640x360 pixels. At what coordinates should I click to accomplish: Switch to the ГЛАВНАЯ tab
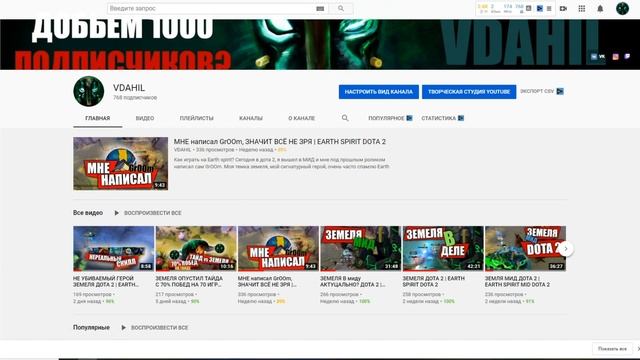click(x=98, y=118)
